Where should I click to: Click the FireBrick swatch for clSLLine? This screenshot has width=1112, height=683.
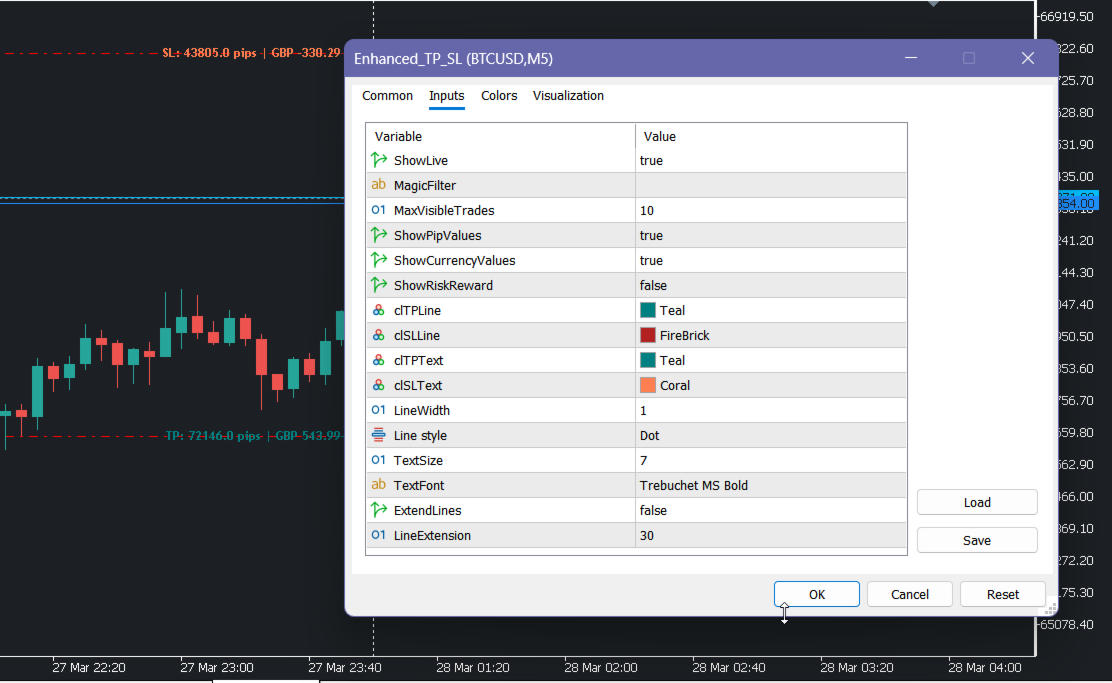[647, 335]
